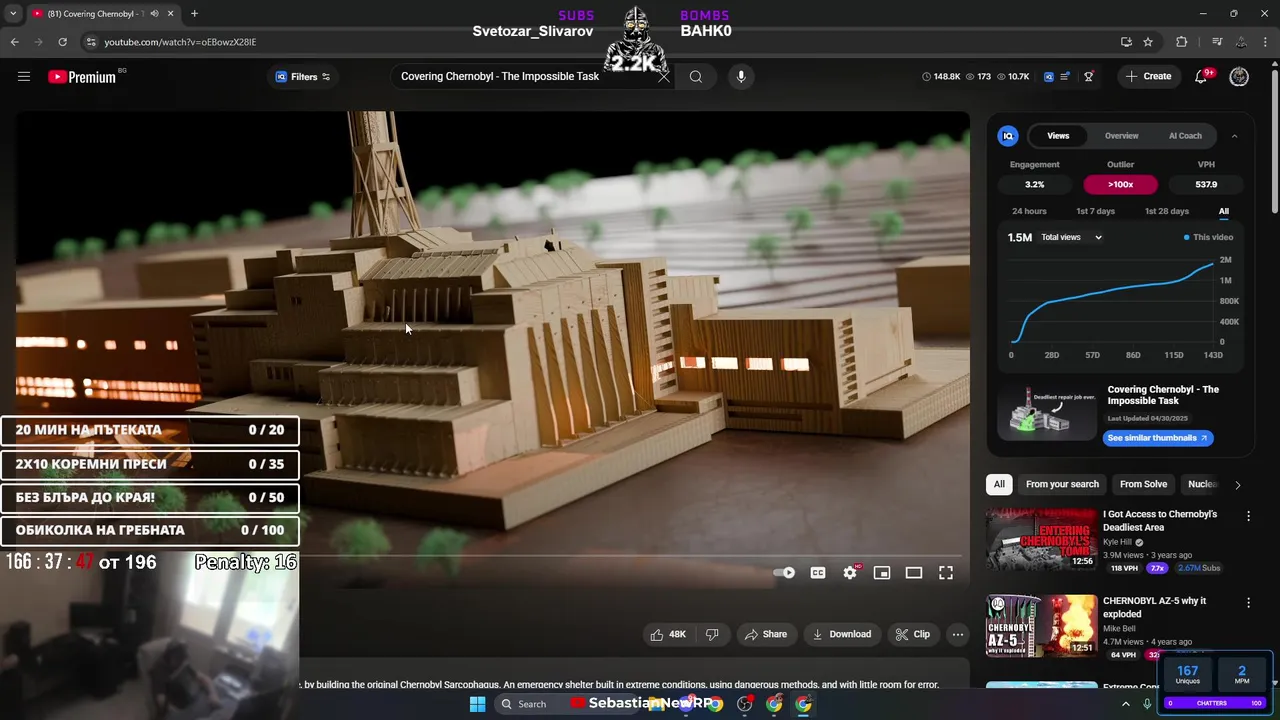
Task: Go back in browser history
Action: pos(14,42)
